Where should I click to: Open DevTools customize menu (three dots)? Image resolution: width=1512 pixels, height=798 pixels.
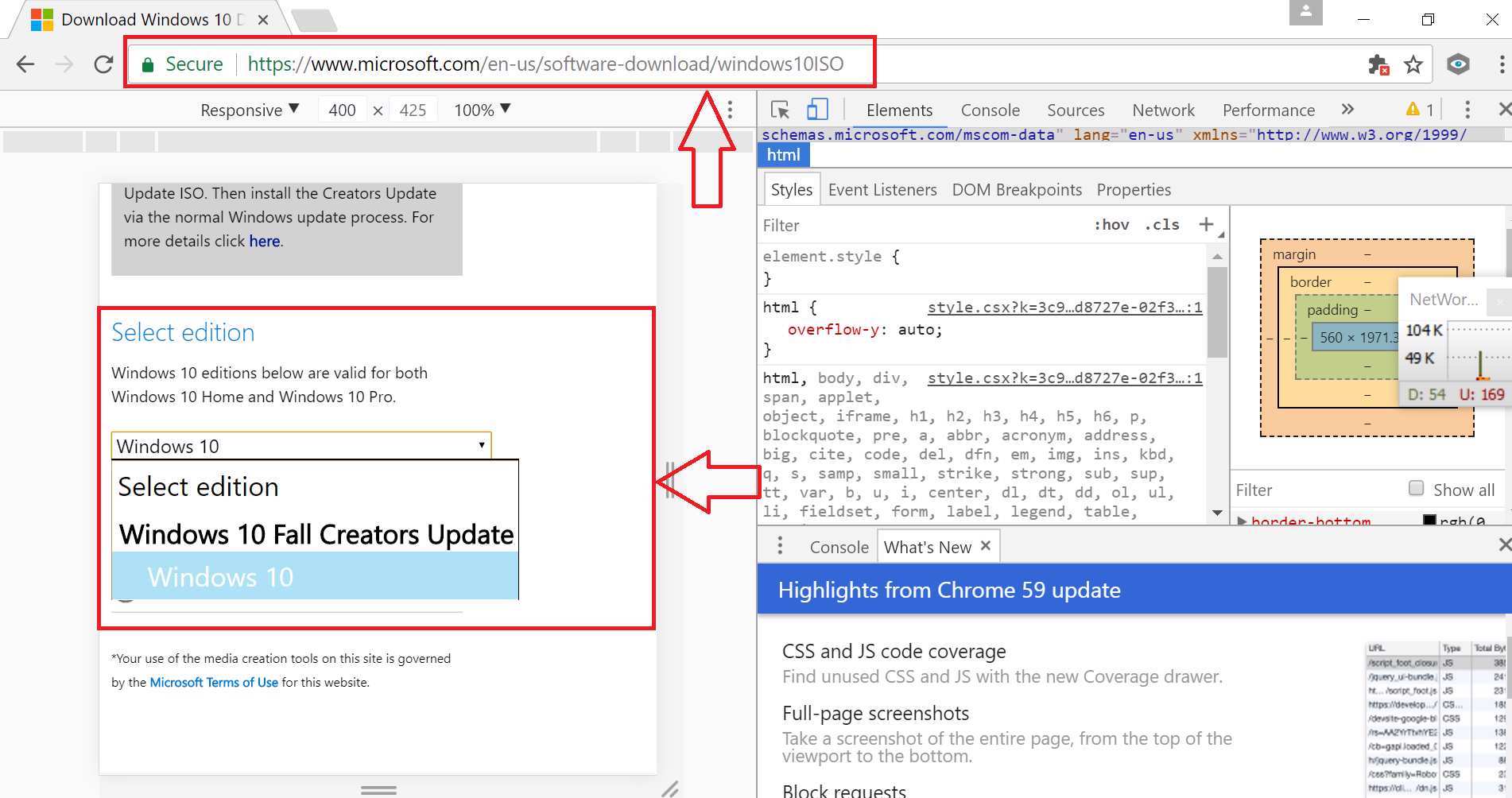(1467, 110)
